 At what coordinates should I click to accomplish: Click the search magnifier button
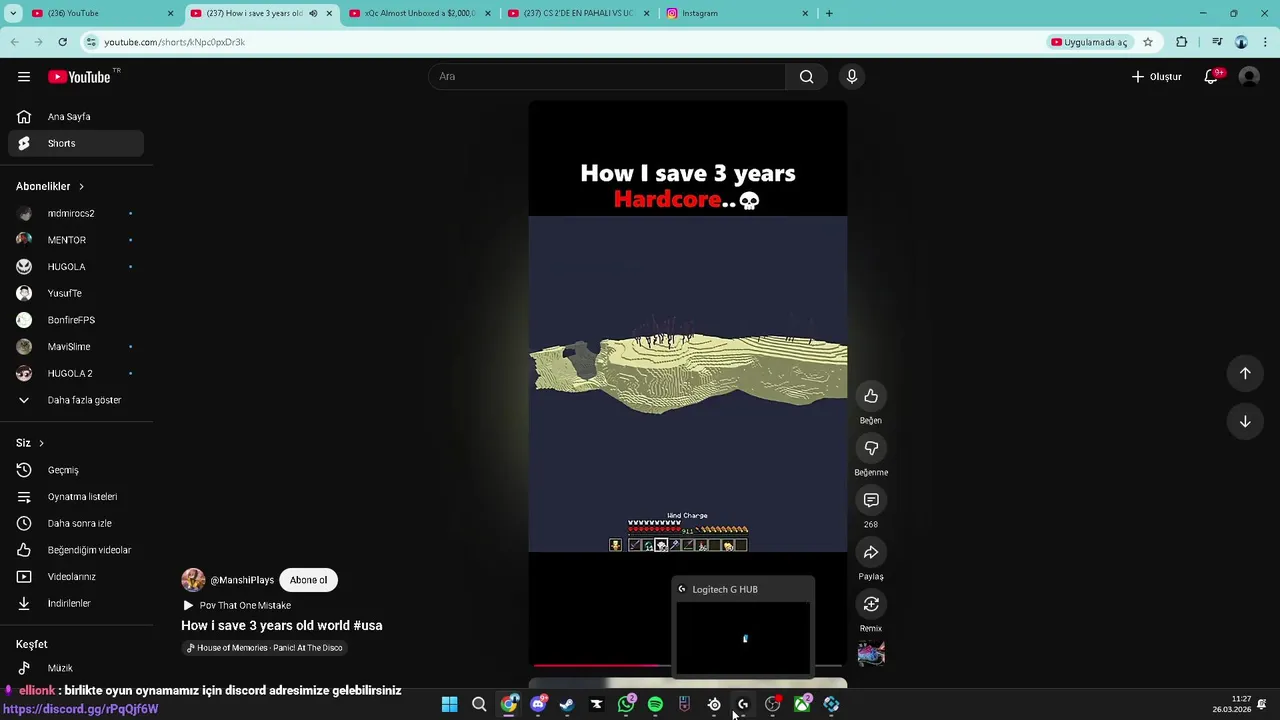click(x=806, y=77)
